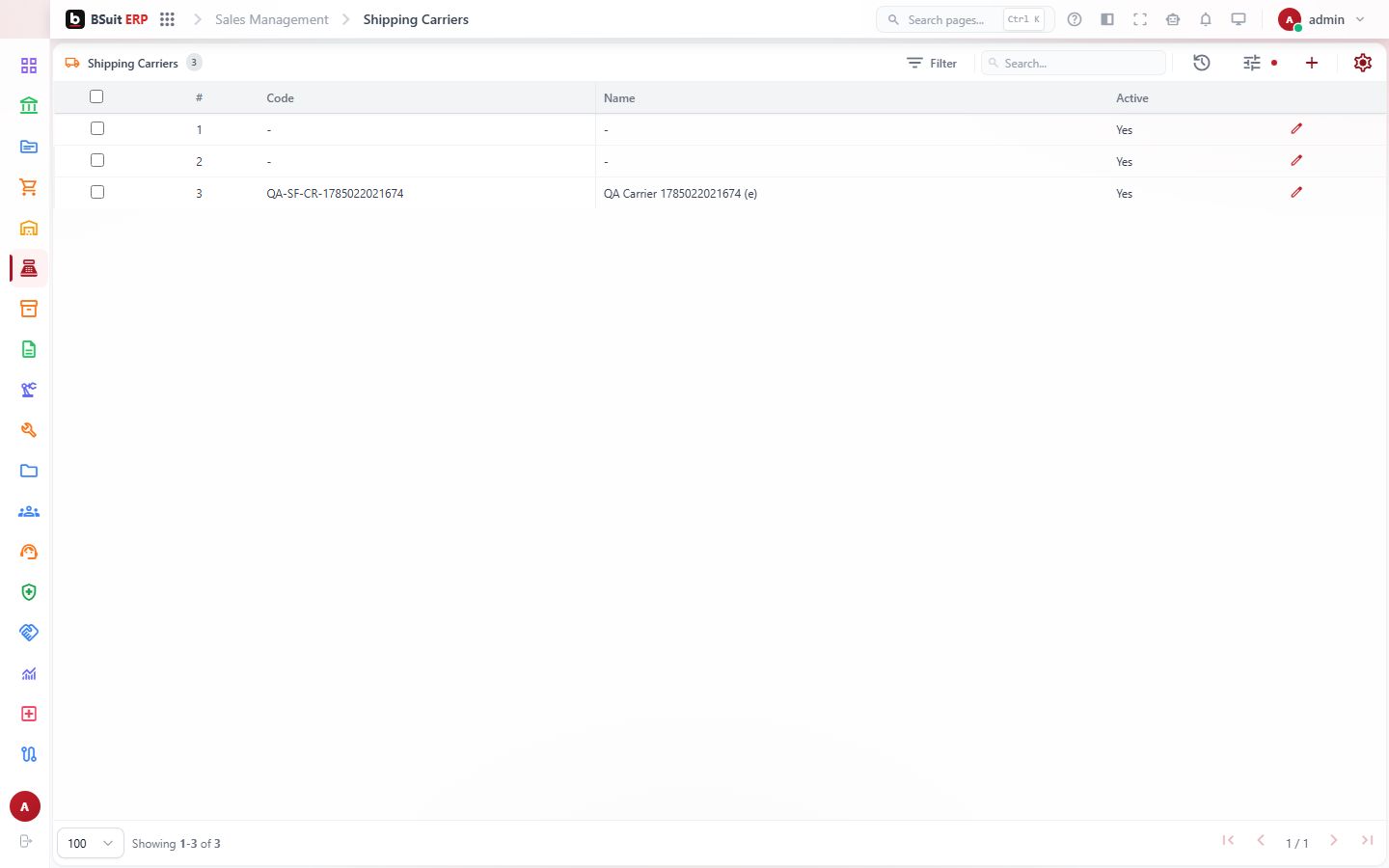Edit row 2 using its pencil icon
This screenshot has height=868, width=1389.
click(1296, 160)
